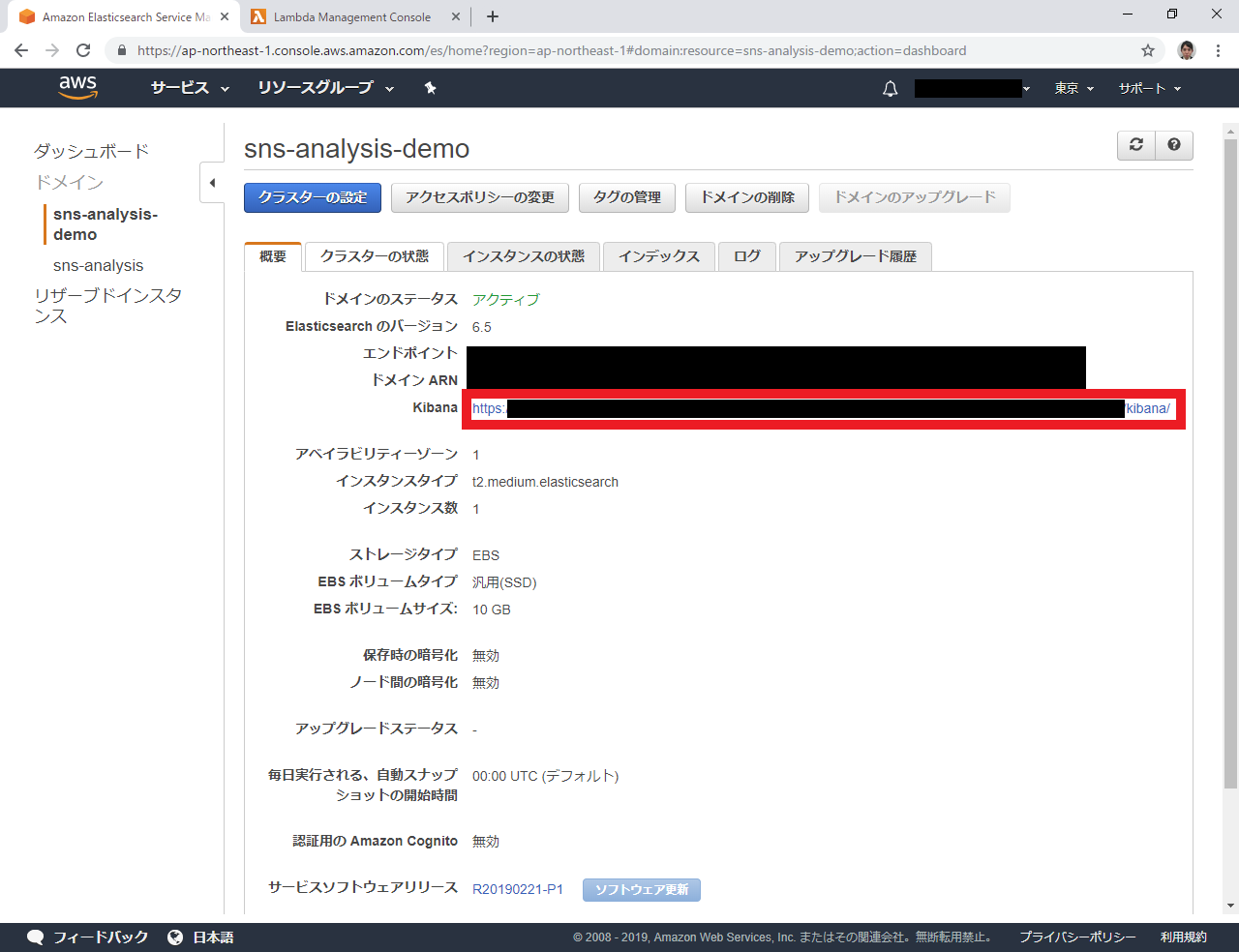Expand the リソースグループ dropdown
1239x952 pixels.
325,88
